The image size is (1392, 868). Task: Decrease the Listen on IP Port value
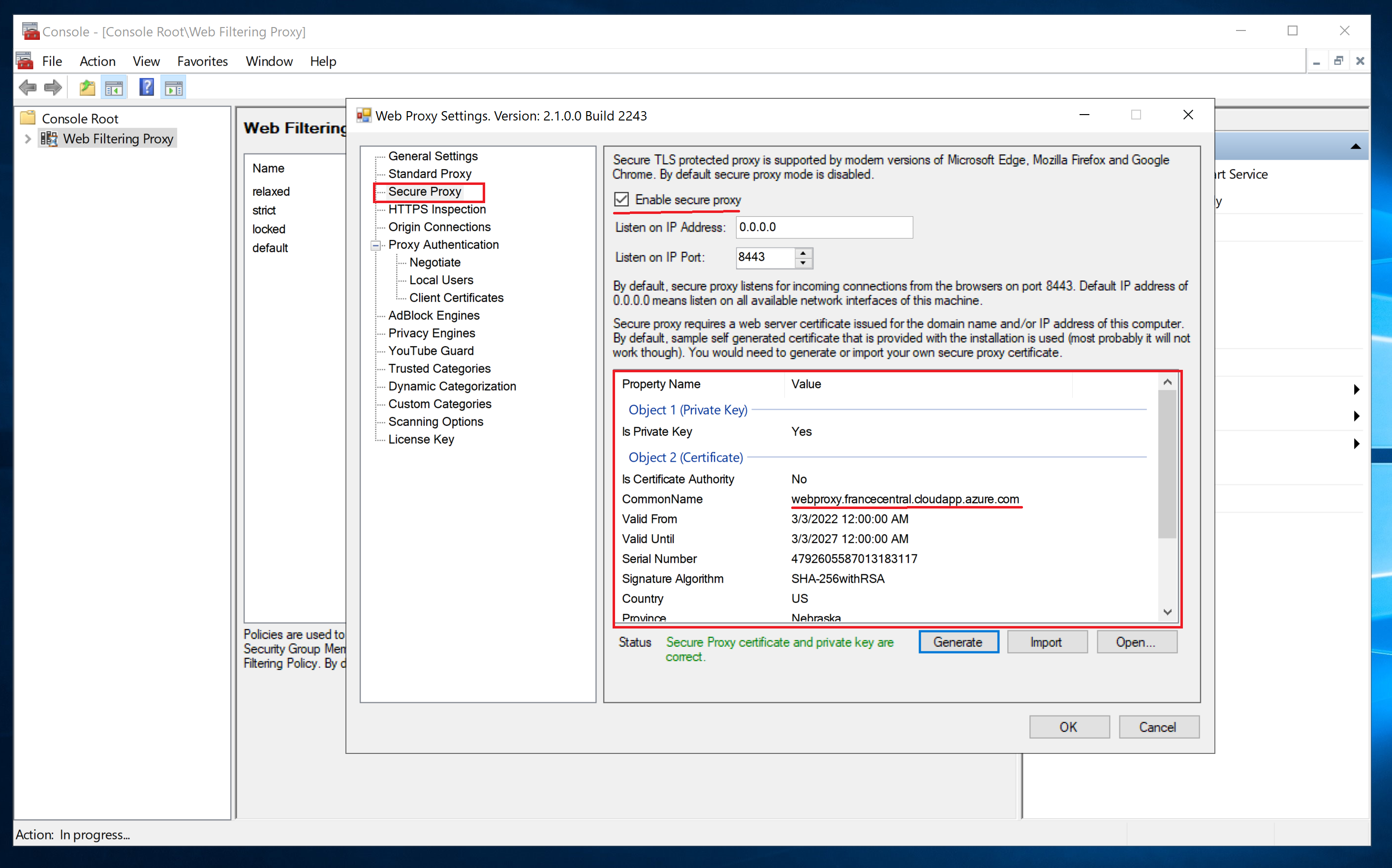[804, 263]
